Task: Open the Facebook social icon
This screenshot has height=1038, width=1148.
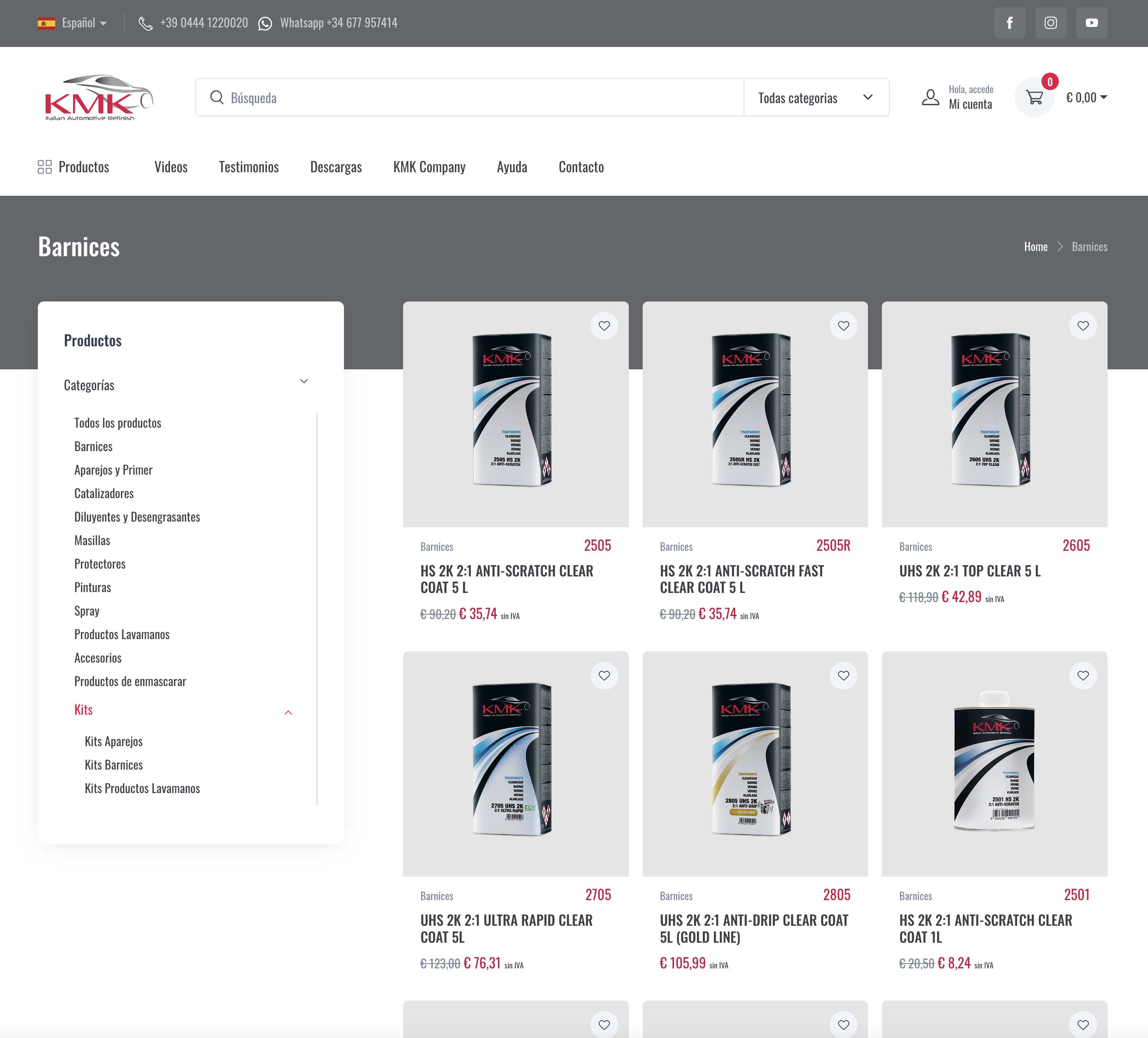Action: coord(1009,23)
